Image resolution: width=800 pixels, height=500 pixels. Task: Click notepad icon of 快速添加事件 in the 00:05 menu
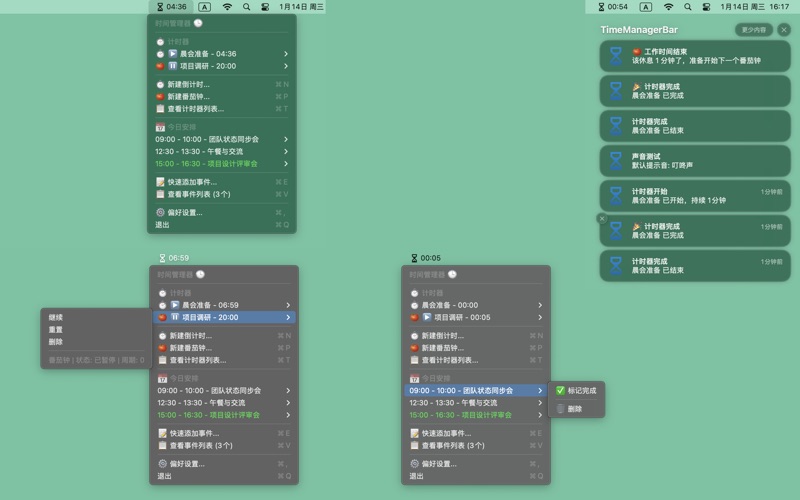pos(414,433)
